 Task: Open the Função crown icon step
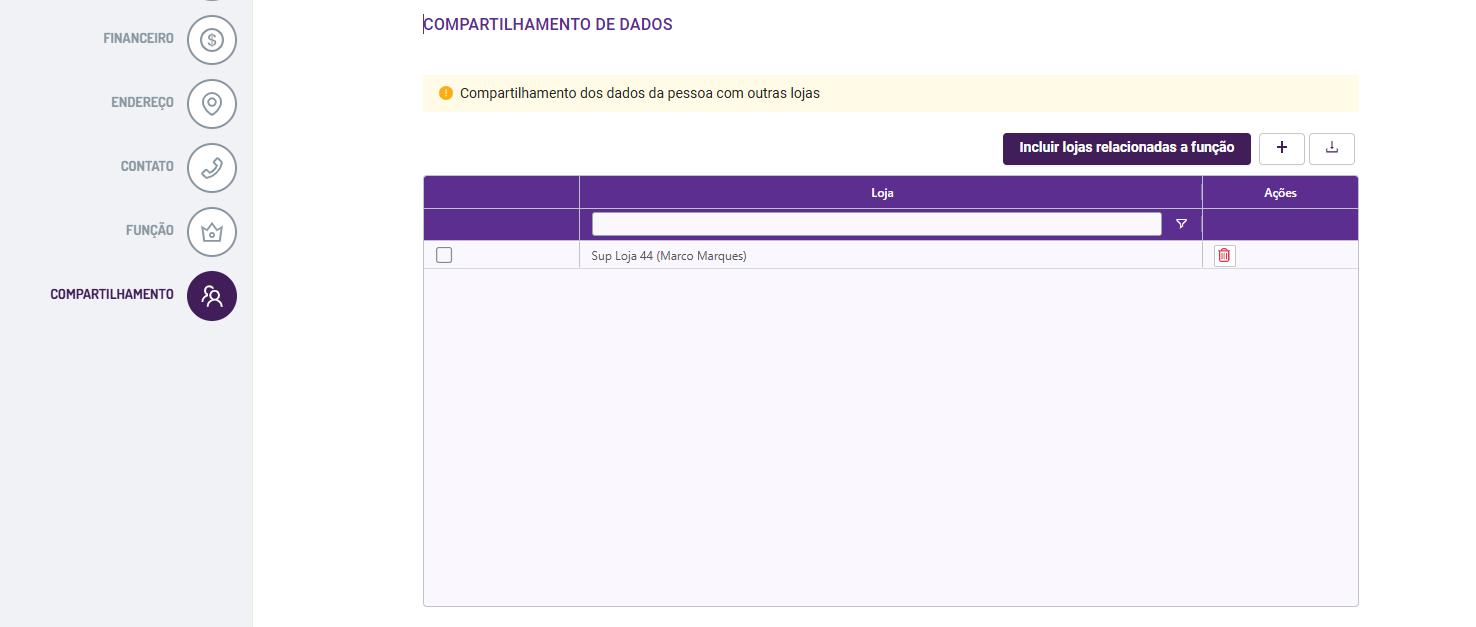pyautogui.click(x=212, y=232)
